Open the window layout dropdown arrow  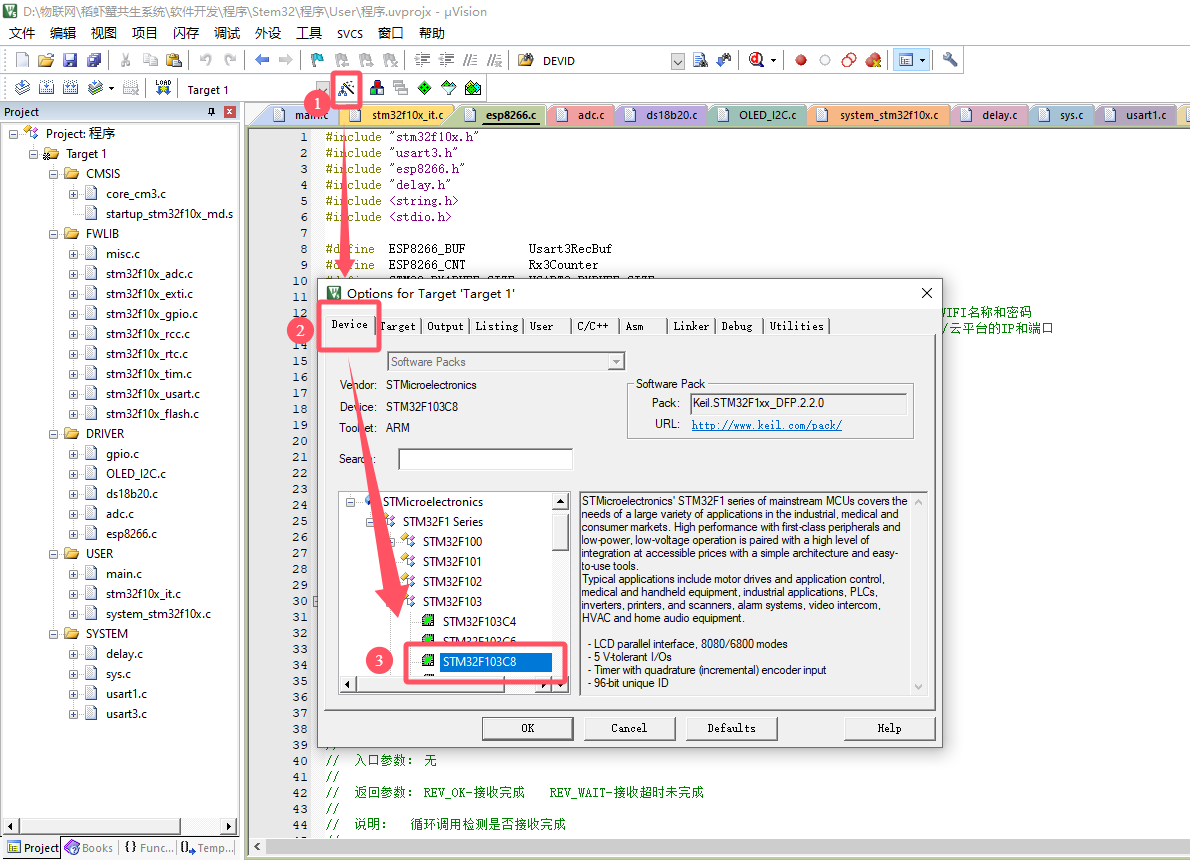(x=922, y=60)
